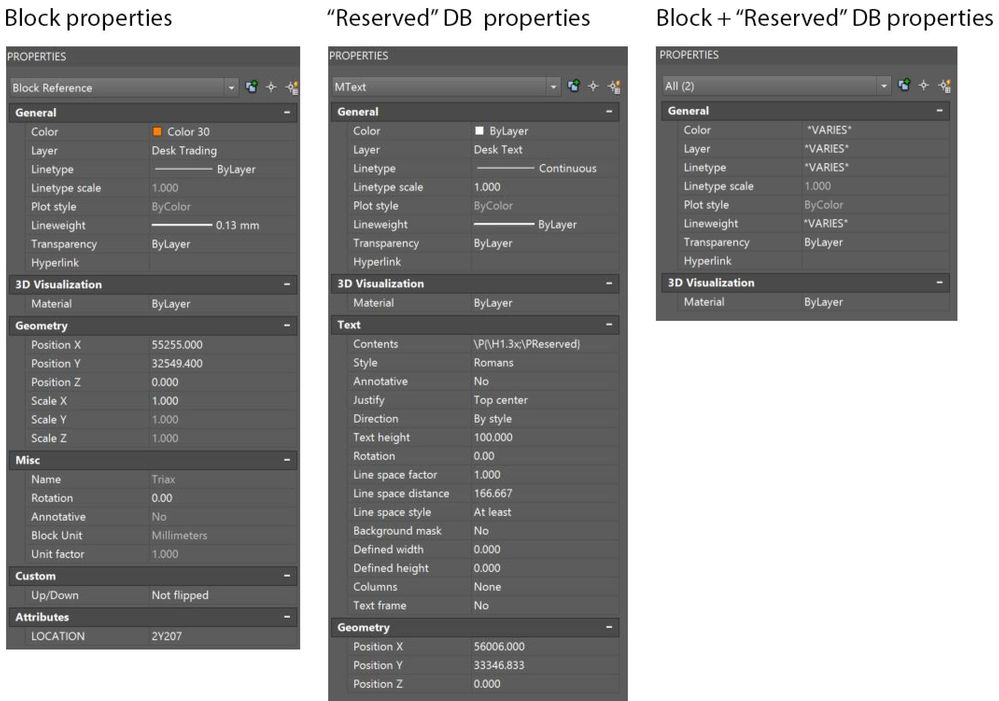
Task: Toggle PICKADD icon in All (2) panel
Action: click(904, 86)
